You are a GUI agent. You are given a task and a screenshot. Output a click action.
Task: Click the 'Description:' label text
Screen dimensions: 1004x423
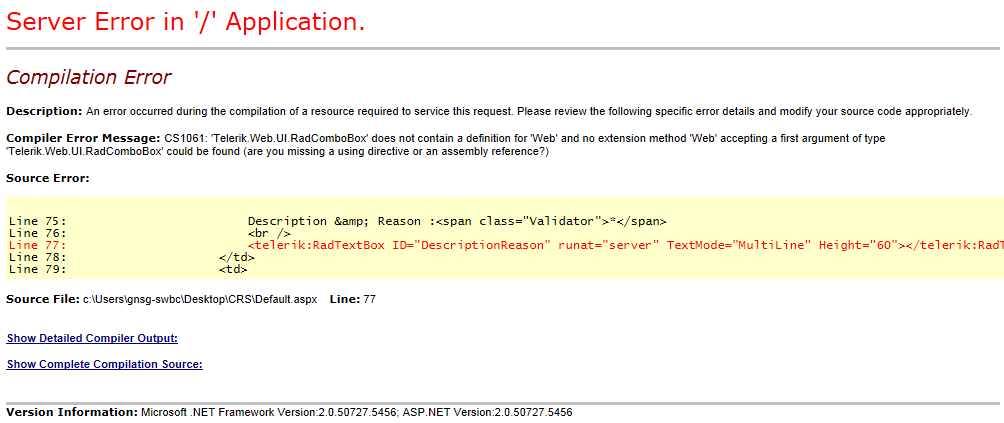tap(44, 111)
